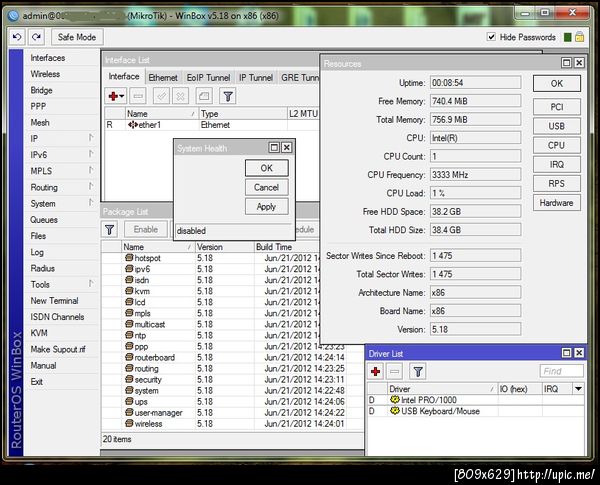Click the CPU Load value field

point(475,193)
